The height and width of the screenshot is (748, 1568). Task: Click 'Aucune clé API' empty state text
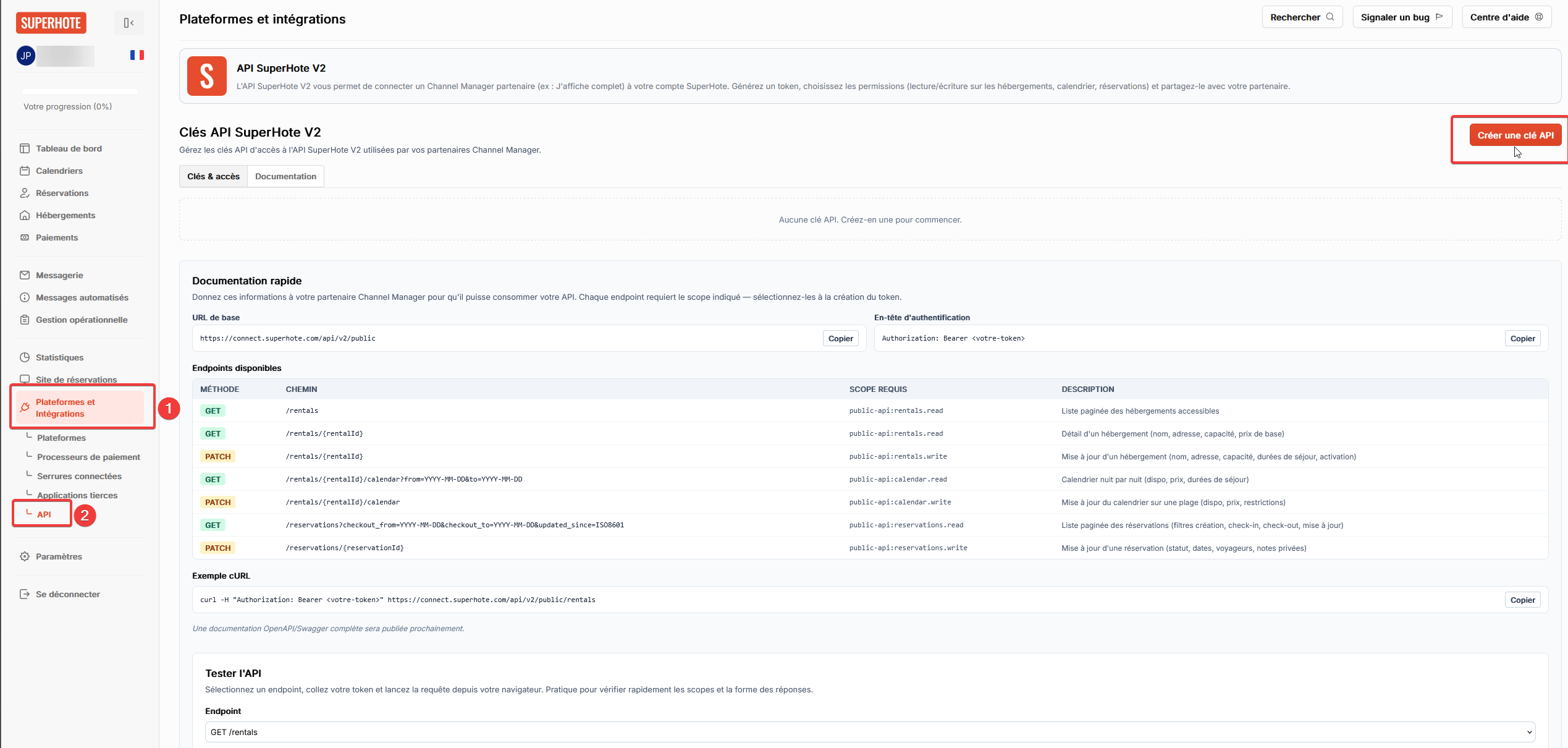point(870,219)
